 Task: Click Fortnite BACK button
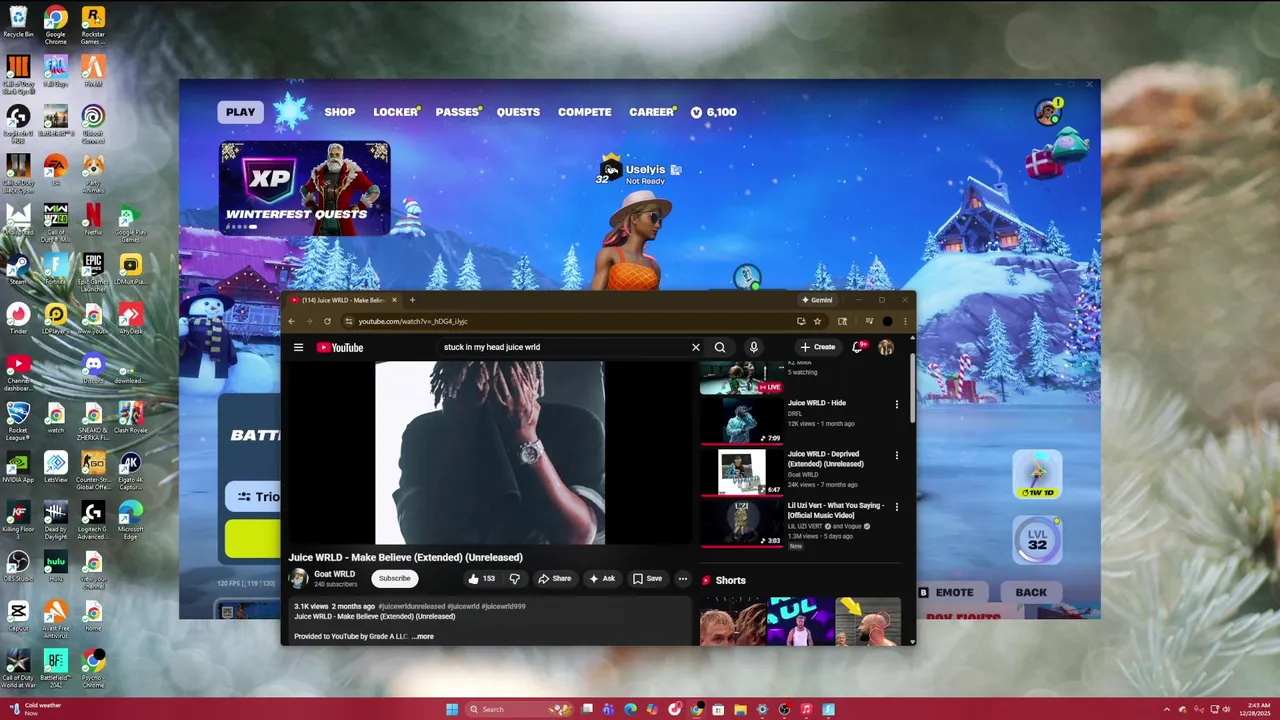(1031, 592)
